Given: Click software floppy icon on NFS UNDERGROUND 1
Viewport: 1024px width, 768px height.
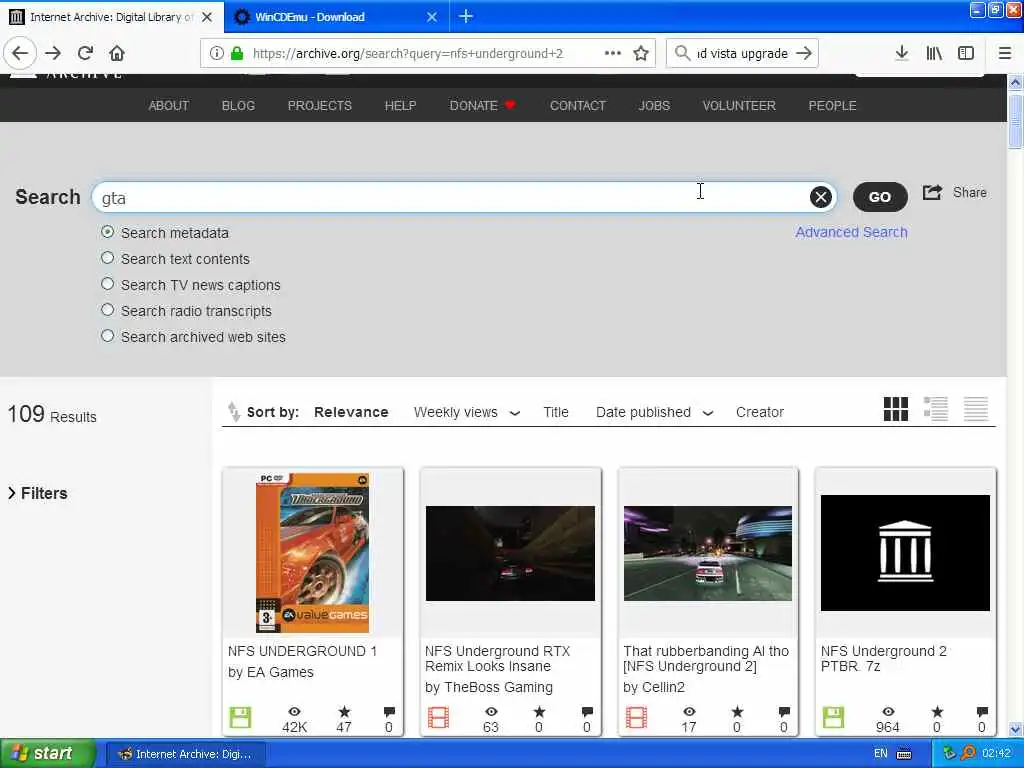Looking at the screenshot, I should (x=240, y=717).
